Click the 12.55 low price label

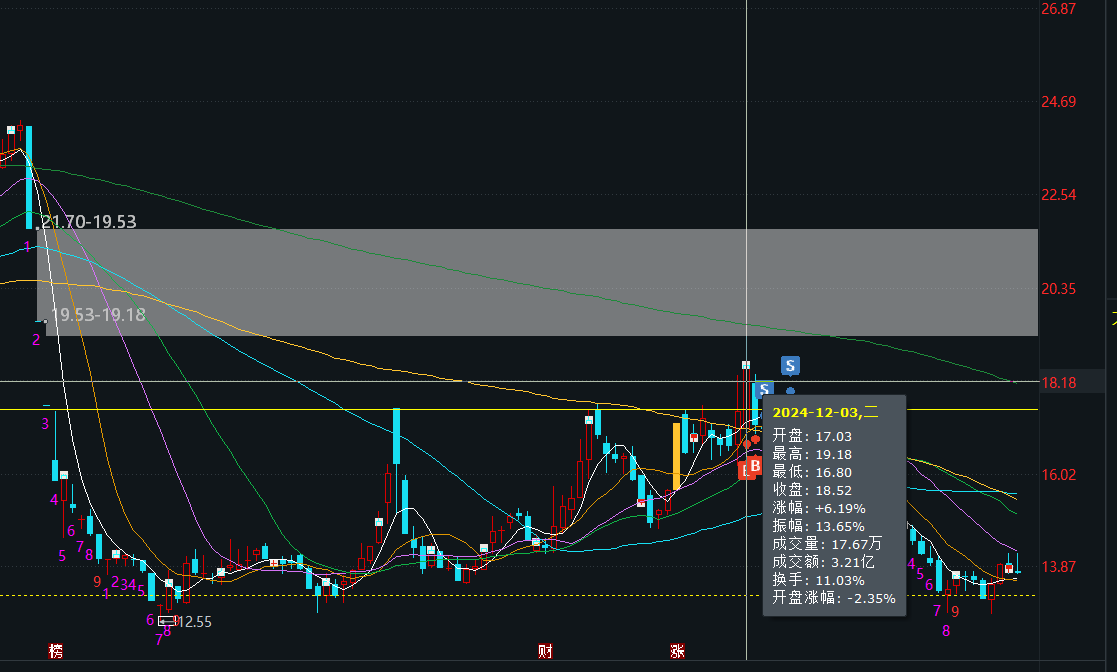pyautogui.click(x=195, y=621)
